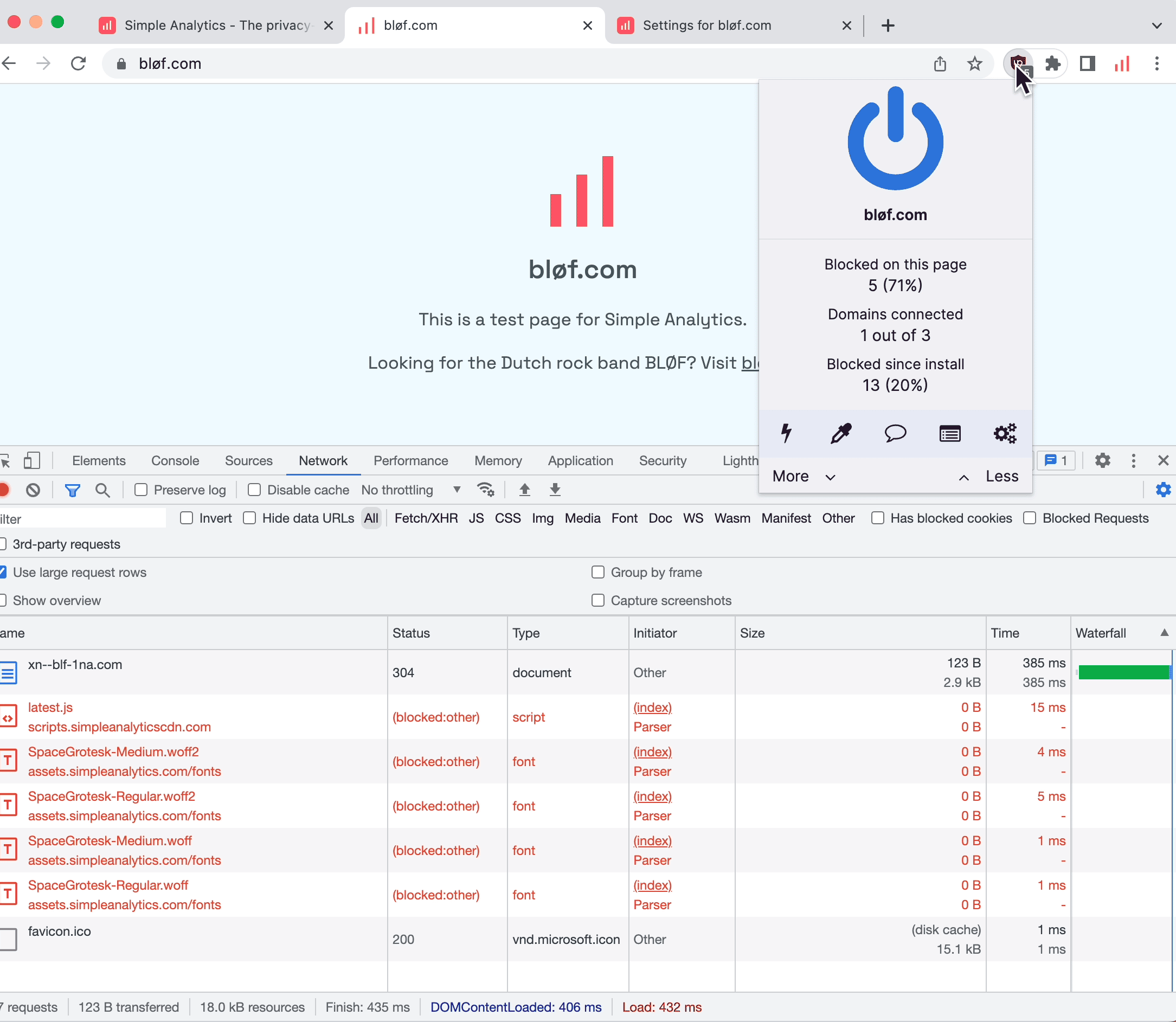1176x1022 pixels.
Task: Open a new browser tab
Action: point(888,25)
